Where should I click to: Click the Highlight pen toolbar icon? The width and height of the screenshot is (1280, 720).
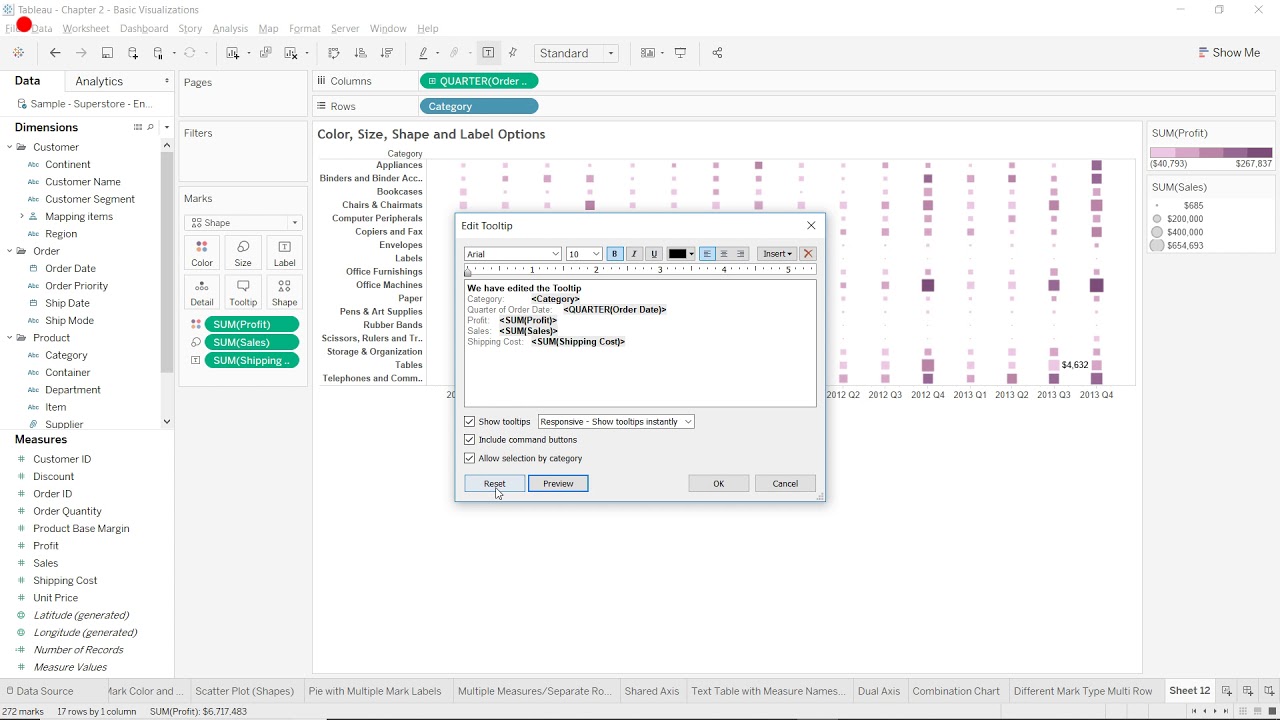424,53
